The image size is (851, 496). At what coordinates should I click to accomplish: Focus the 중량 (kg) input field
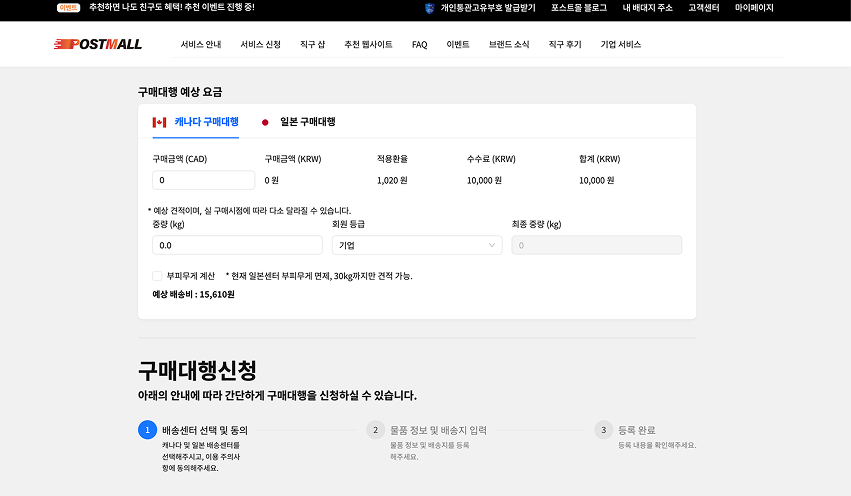237,245
